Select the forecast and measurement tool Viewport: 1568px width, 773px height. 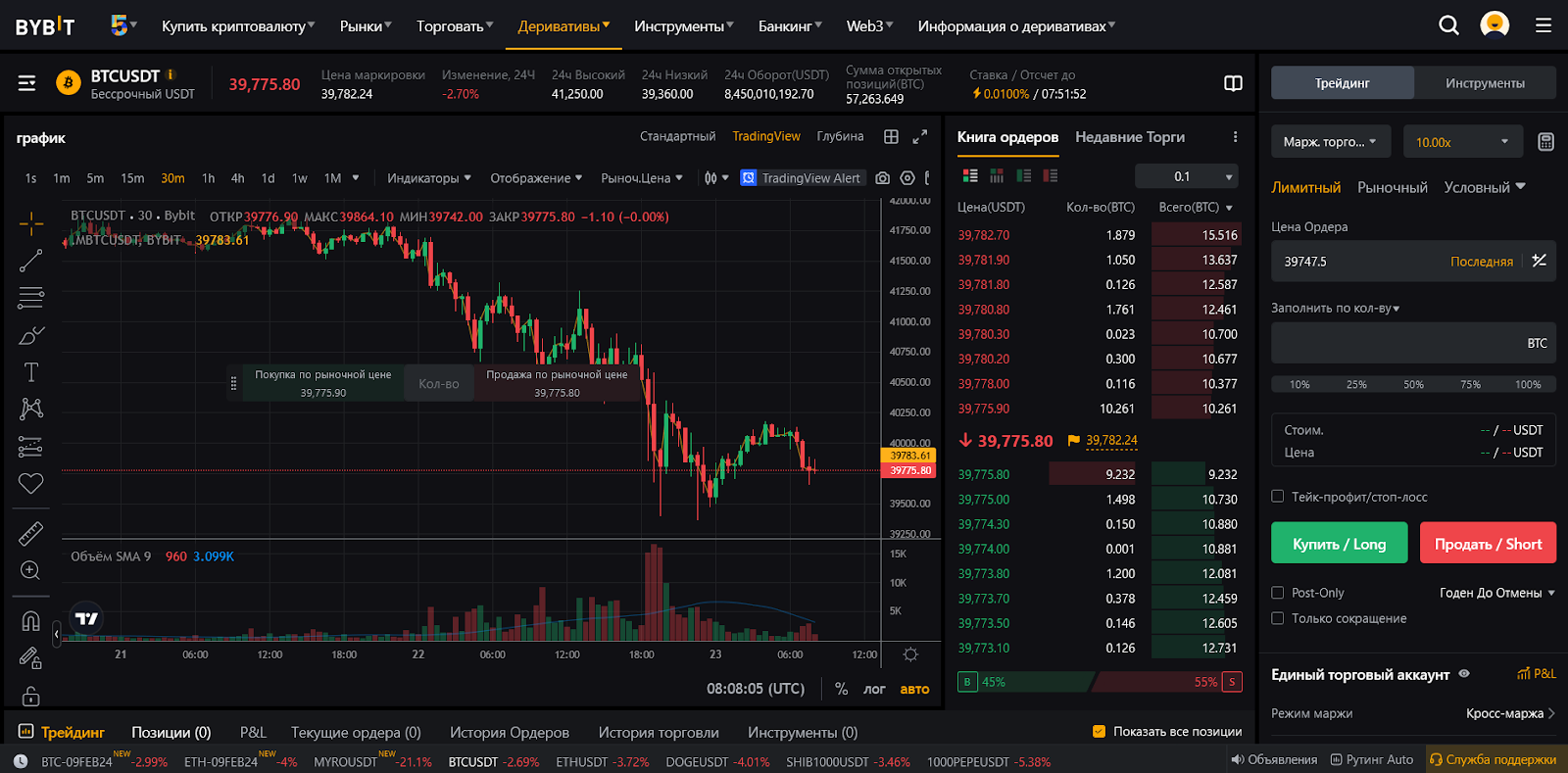click(31, 447)
